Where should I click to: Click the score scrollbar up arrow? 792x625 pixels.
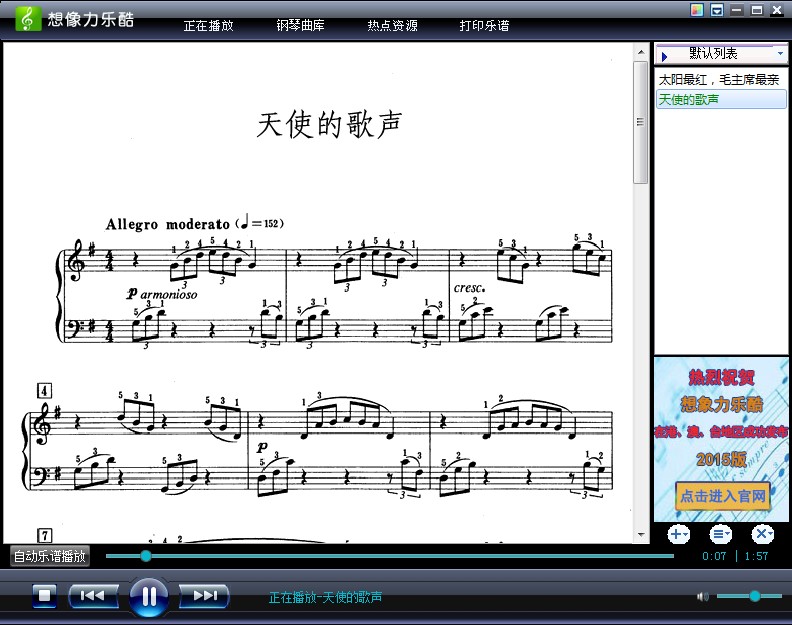[x=641, y=52]
